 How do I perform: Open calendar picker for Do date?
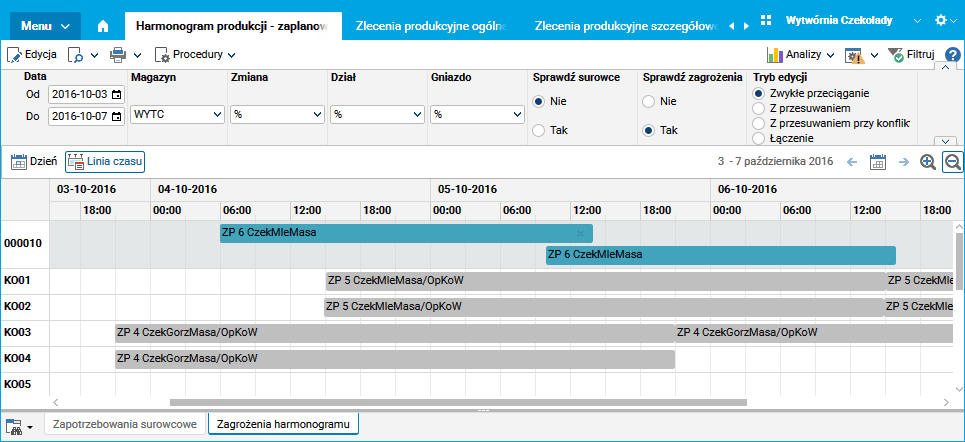(x=116, y=116)
